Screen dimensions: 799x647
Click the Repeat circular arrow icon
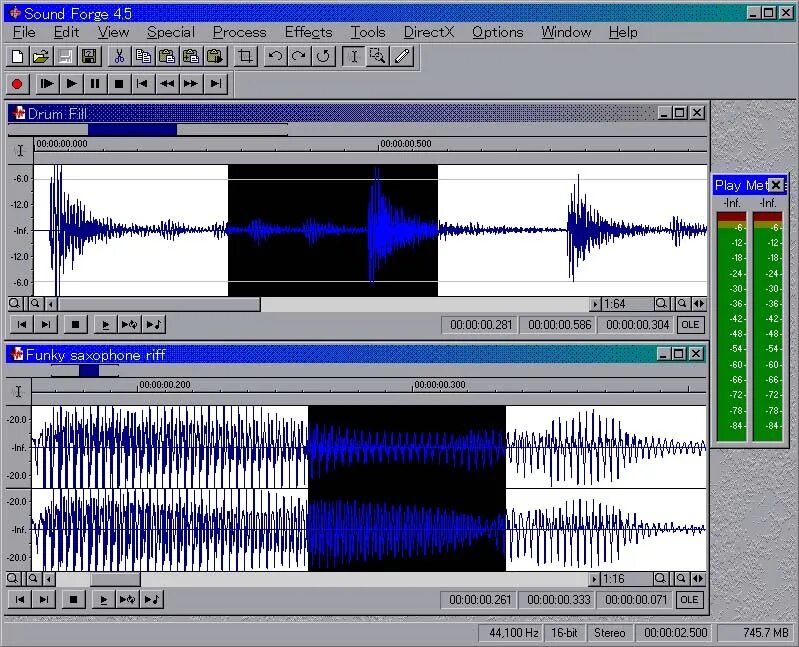coord(323,56)
